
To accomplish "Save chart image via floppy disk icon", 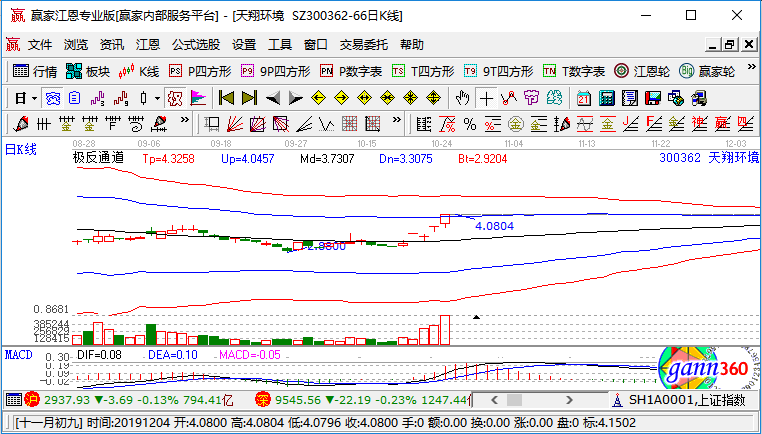I will click(653, 99).
